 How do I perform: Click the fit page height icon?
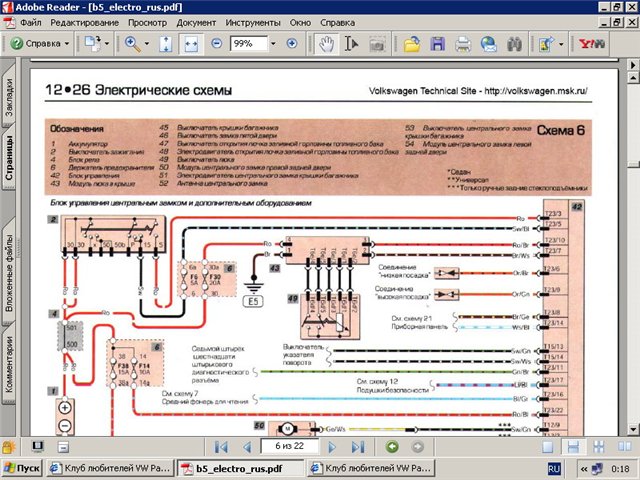point(165,44)
